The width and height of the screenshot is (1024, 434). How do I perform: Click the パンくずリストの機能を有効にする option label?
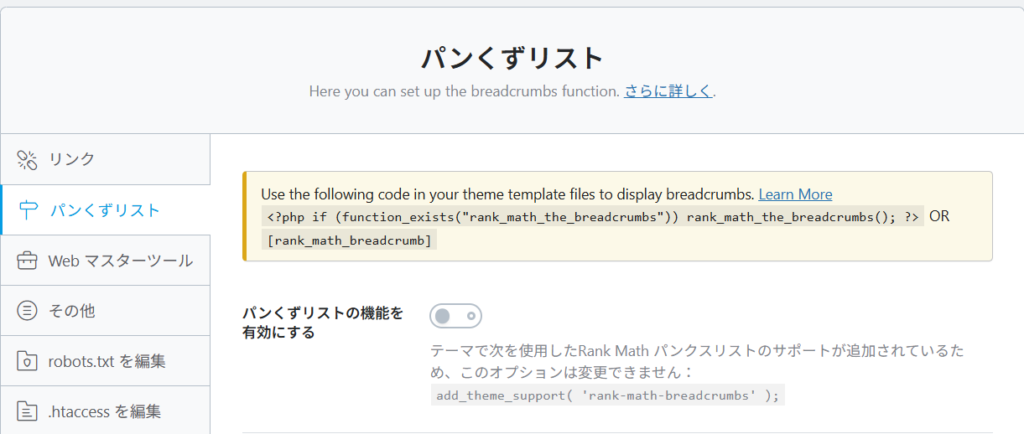point(323,322)
